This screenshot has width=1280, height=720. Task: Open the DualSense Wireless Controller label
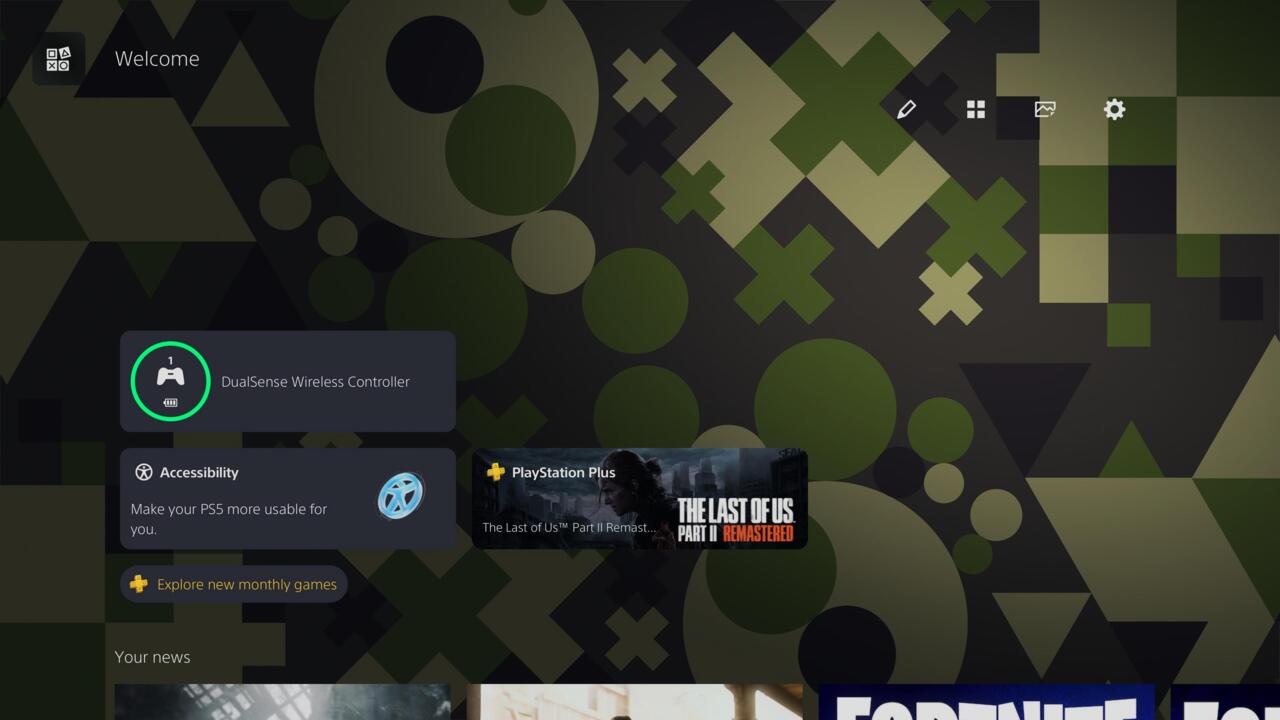point(315,382)
